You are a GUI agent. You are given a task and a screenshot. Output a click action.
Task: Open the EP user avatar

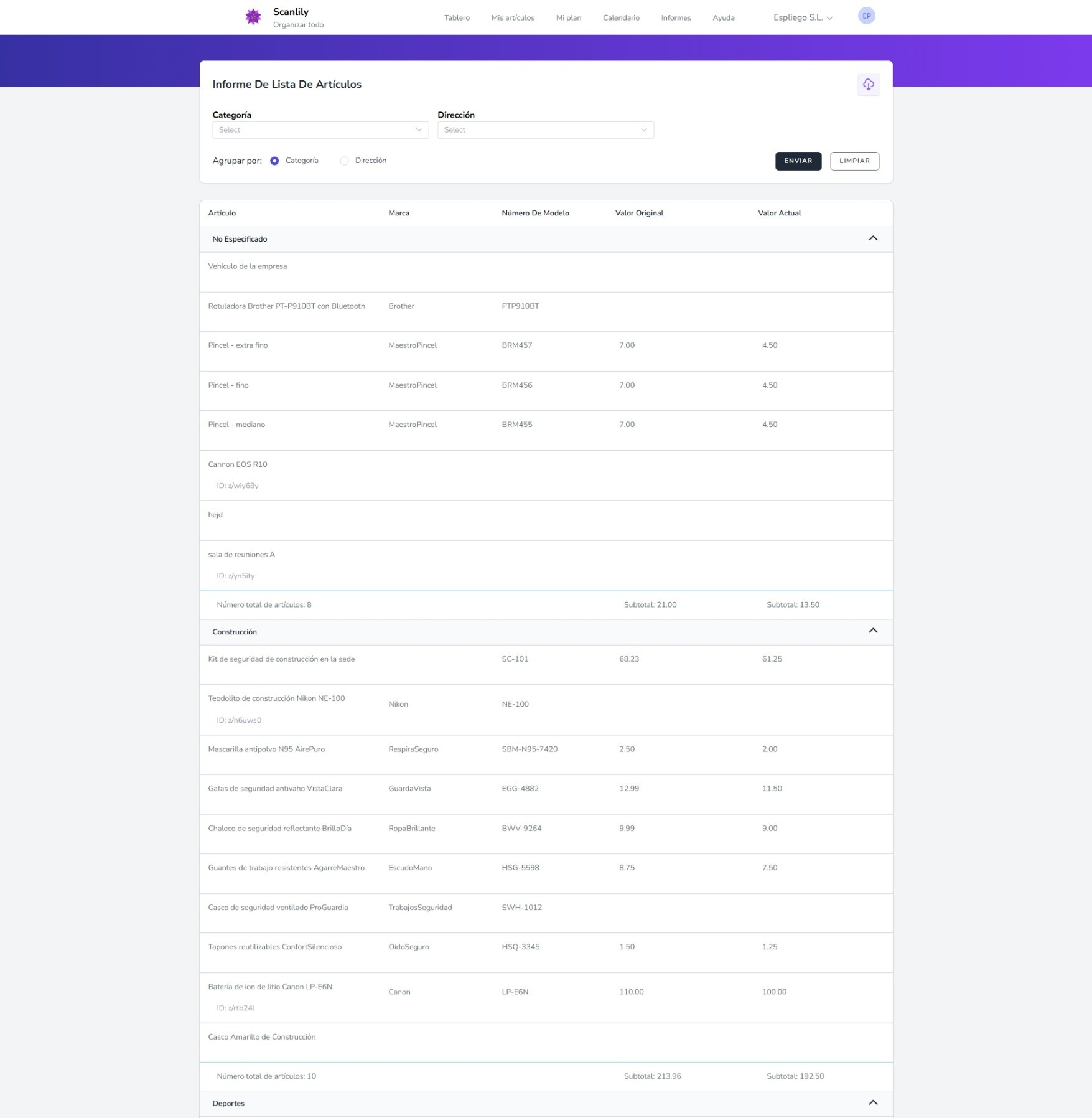coord(866,16)
